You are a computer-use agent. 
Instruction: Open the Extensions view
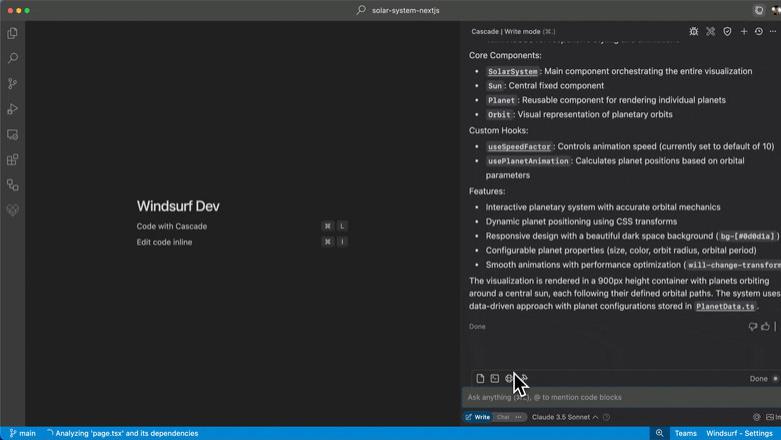pyautogui.click(x=13, y=159)
